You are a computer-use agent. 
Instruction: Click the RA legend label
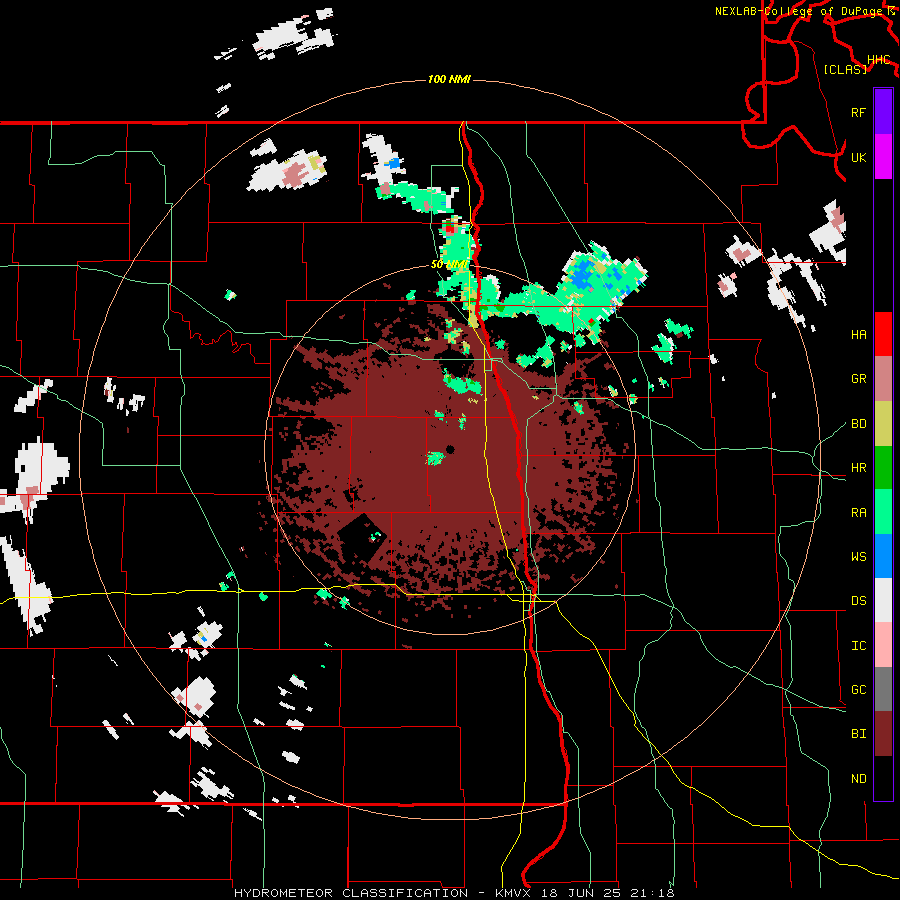click(x=858, y=513)
